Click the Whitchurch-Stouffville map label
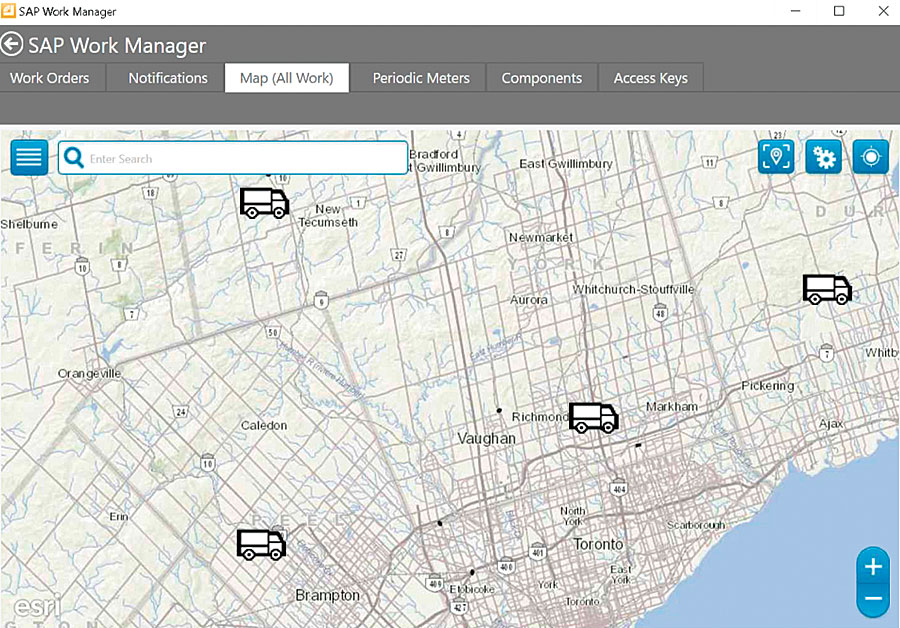 click(x=633, y=289)
